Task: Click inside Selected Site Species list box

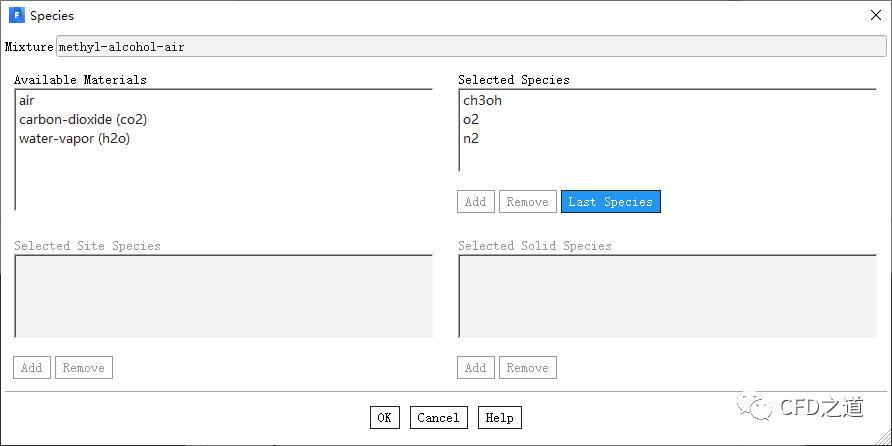Action: tap(223, 296)
